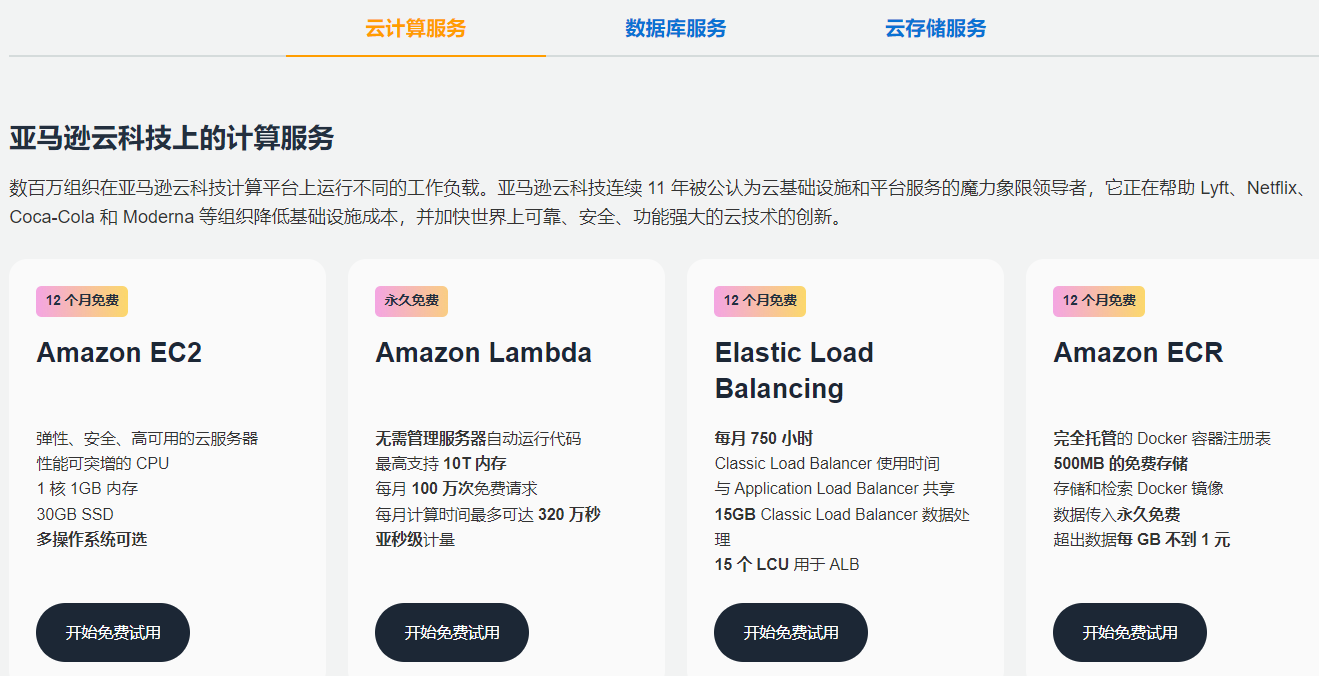
Task: Click 15 个 LCU 用于 ALB text
Action: [787, 565]
